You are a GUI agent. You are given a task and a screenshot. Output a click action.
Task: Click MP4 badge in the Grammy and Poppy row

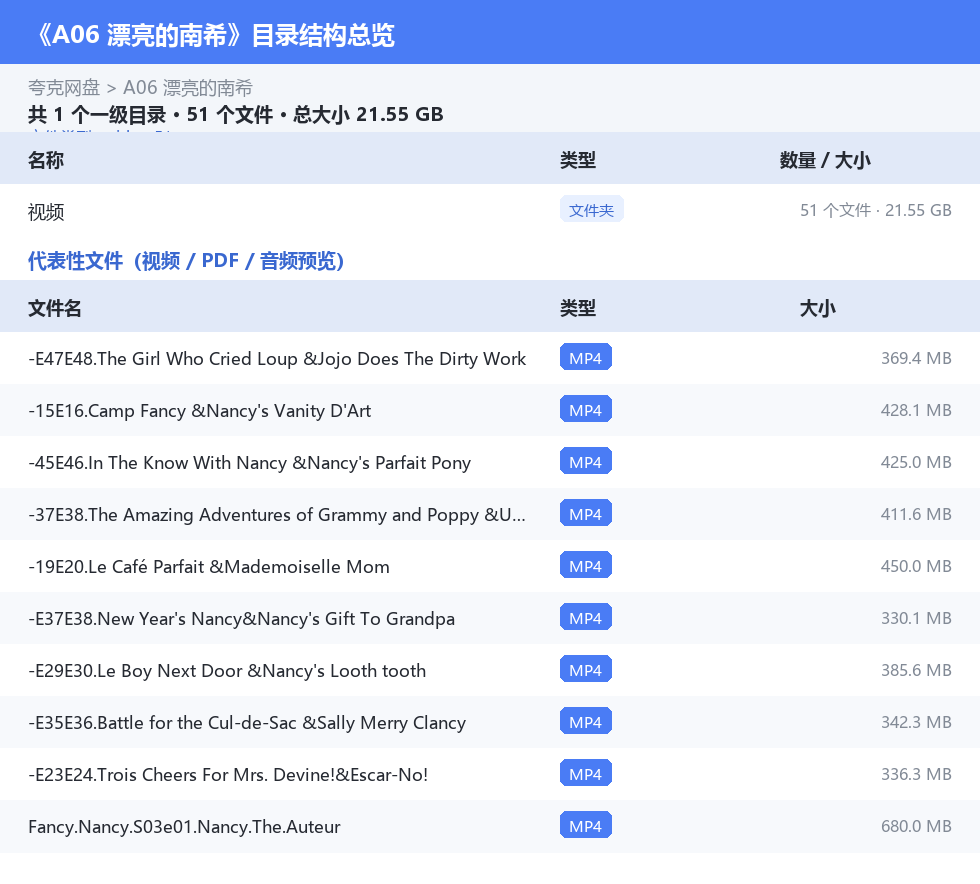(x=586, y=513)
